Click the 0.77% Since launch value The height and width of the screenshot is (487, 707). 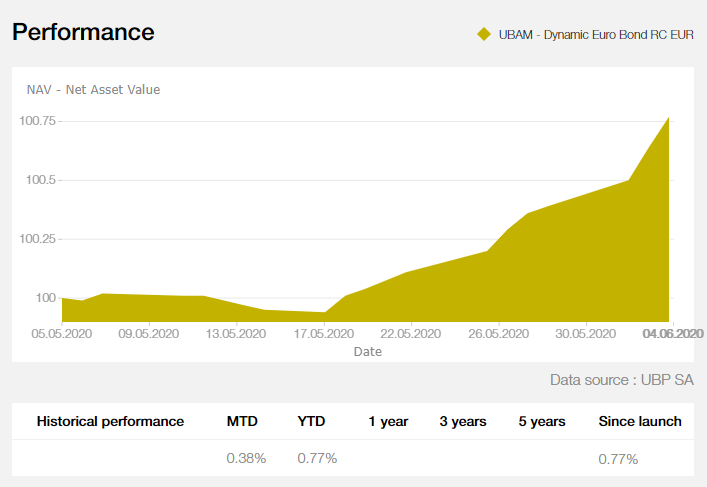pos(618,458)
